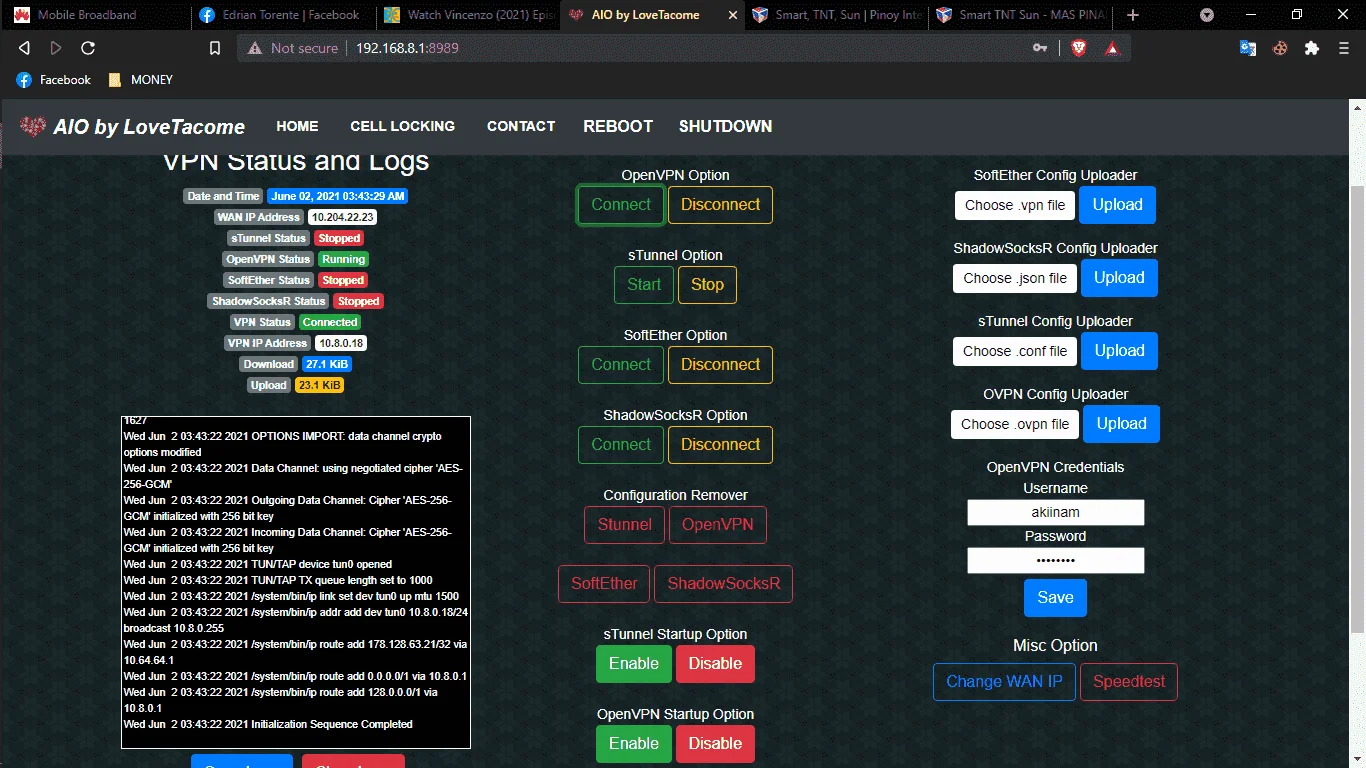Click the browser back arrow
1366x768 pixels.
tap(25, 48)
